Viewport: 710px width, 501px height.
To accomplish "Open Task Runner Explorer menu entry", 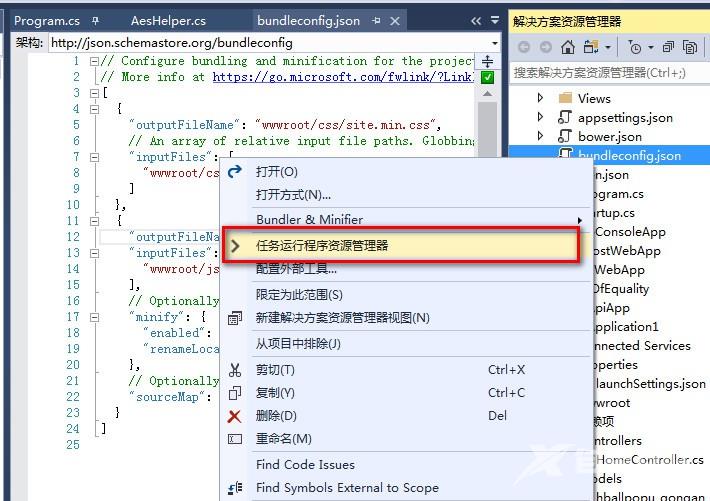I will click(400, 246).
